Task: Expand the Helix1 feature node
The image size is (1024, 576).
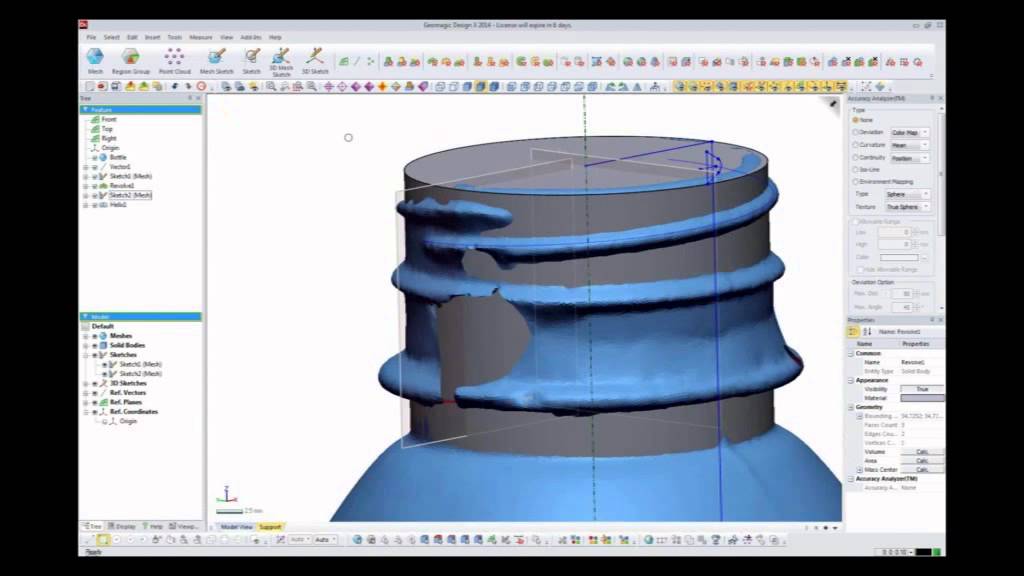Action: [86, 205]
